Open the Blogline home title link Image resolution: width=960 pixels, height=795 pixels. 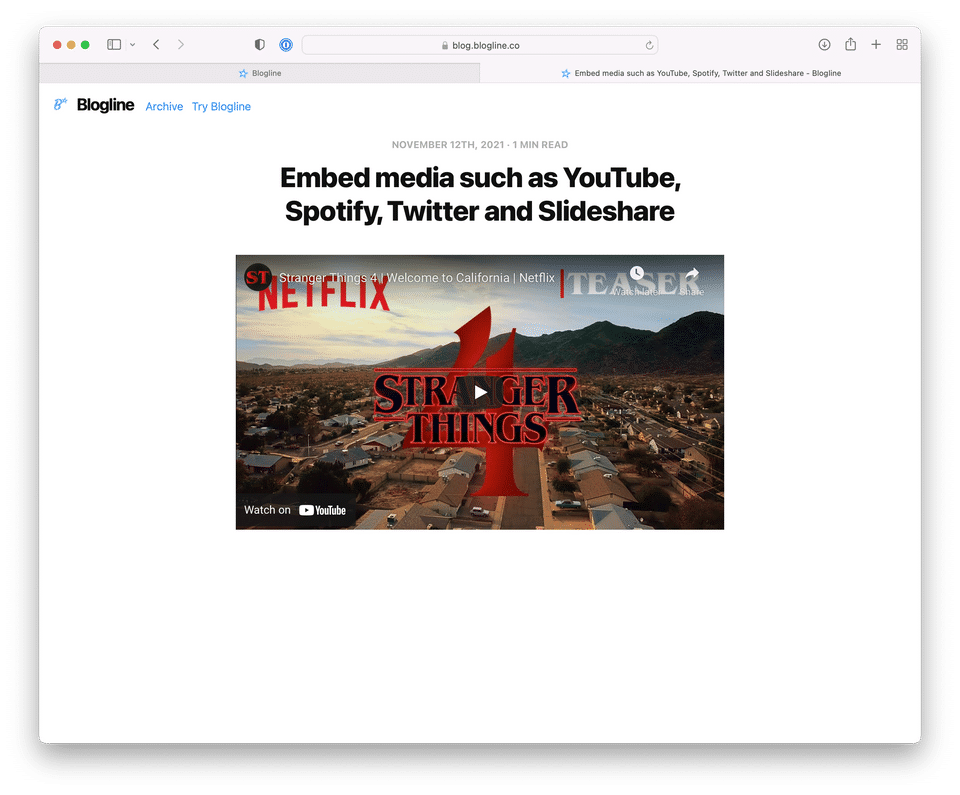point(105,105)
